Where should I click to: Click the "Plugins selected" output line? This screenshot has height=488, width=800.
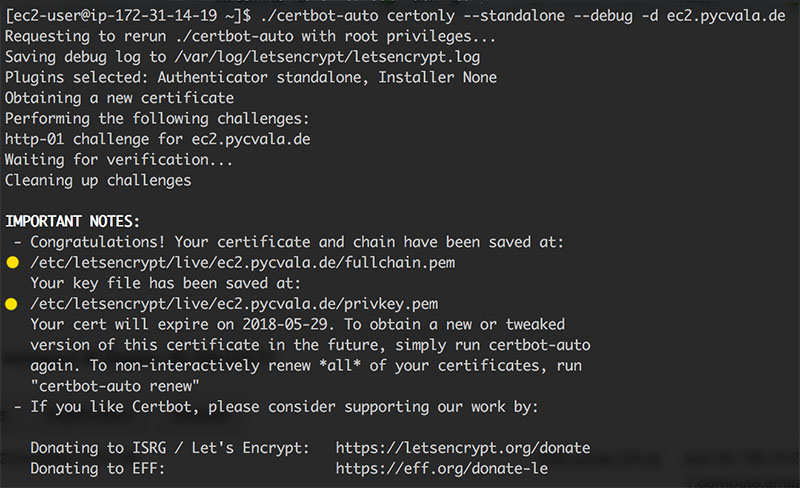(250, 77)
